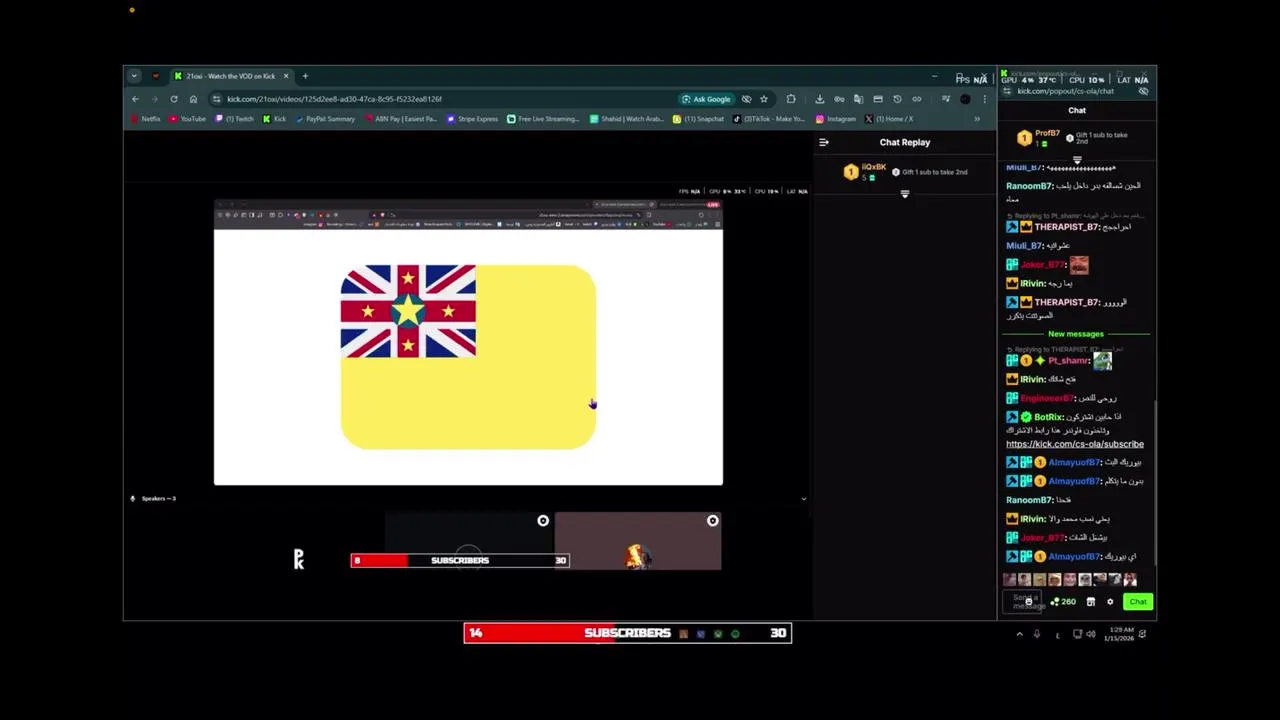Open the network icon in system tray

click(x=1077, y=634)
